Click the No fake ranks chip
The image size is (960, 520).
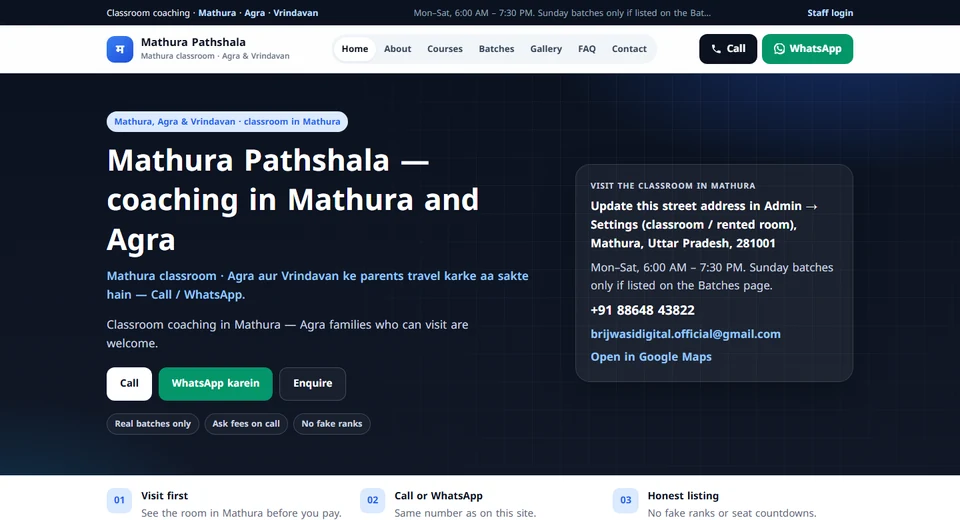[x=332, y=424]
